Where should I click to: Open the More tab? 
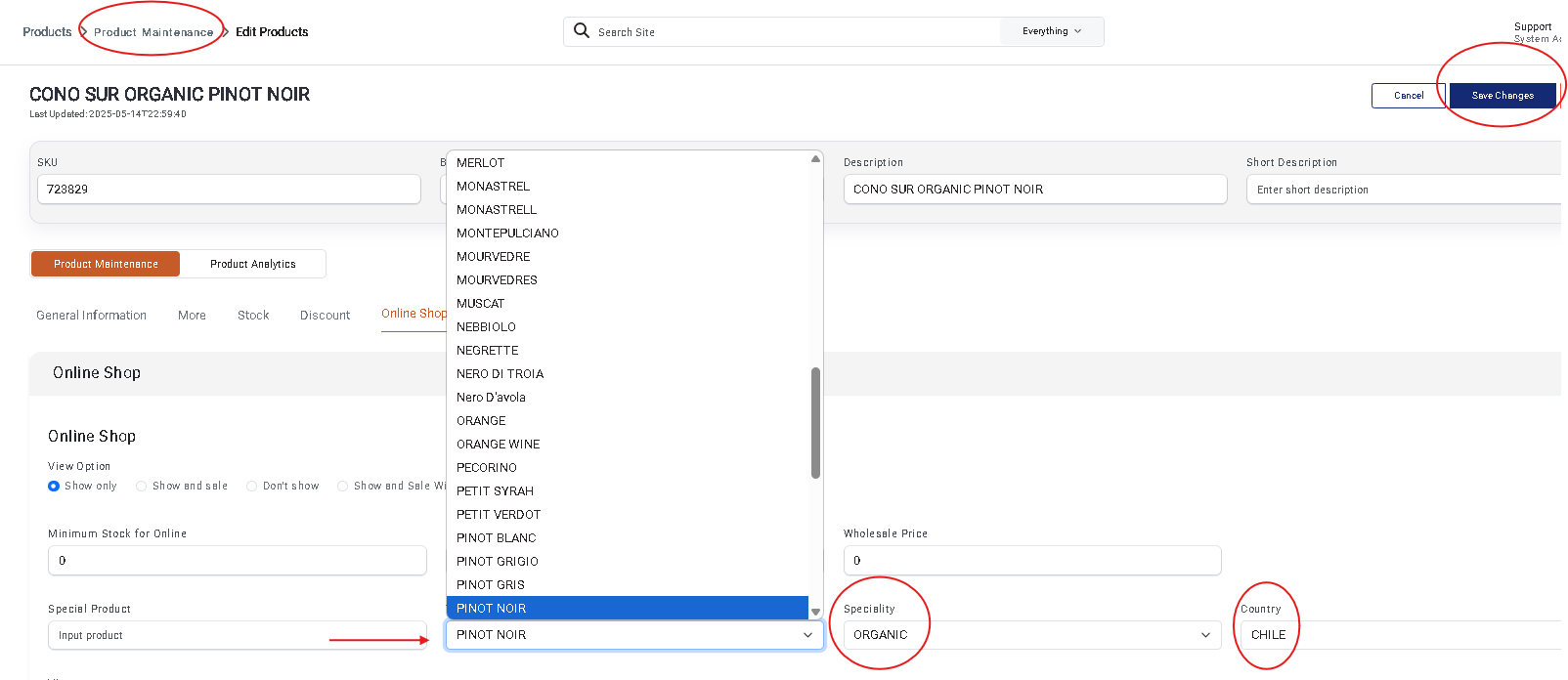click(x=192, y=316)
